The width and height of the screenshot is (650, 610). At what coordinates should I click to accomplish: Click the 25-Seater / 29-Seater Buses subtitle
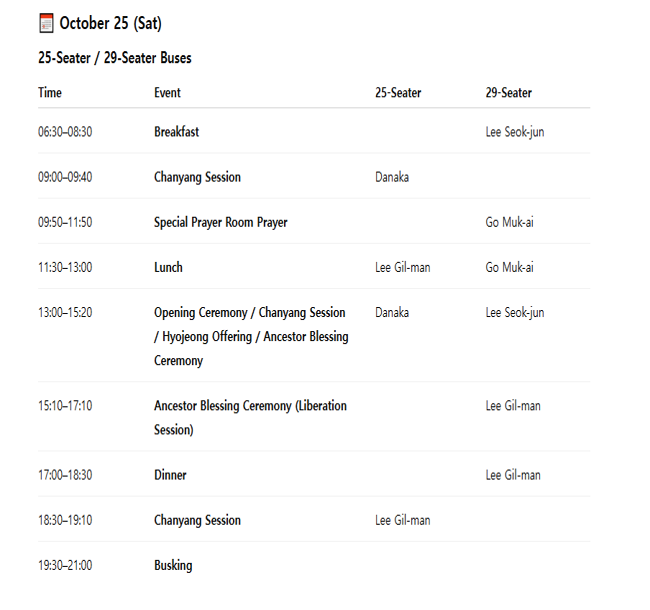tap(115, 58)
